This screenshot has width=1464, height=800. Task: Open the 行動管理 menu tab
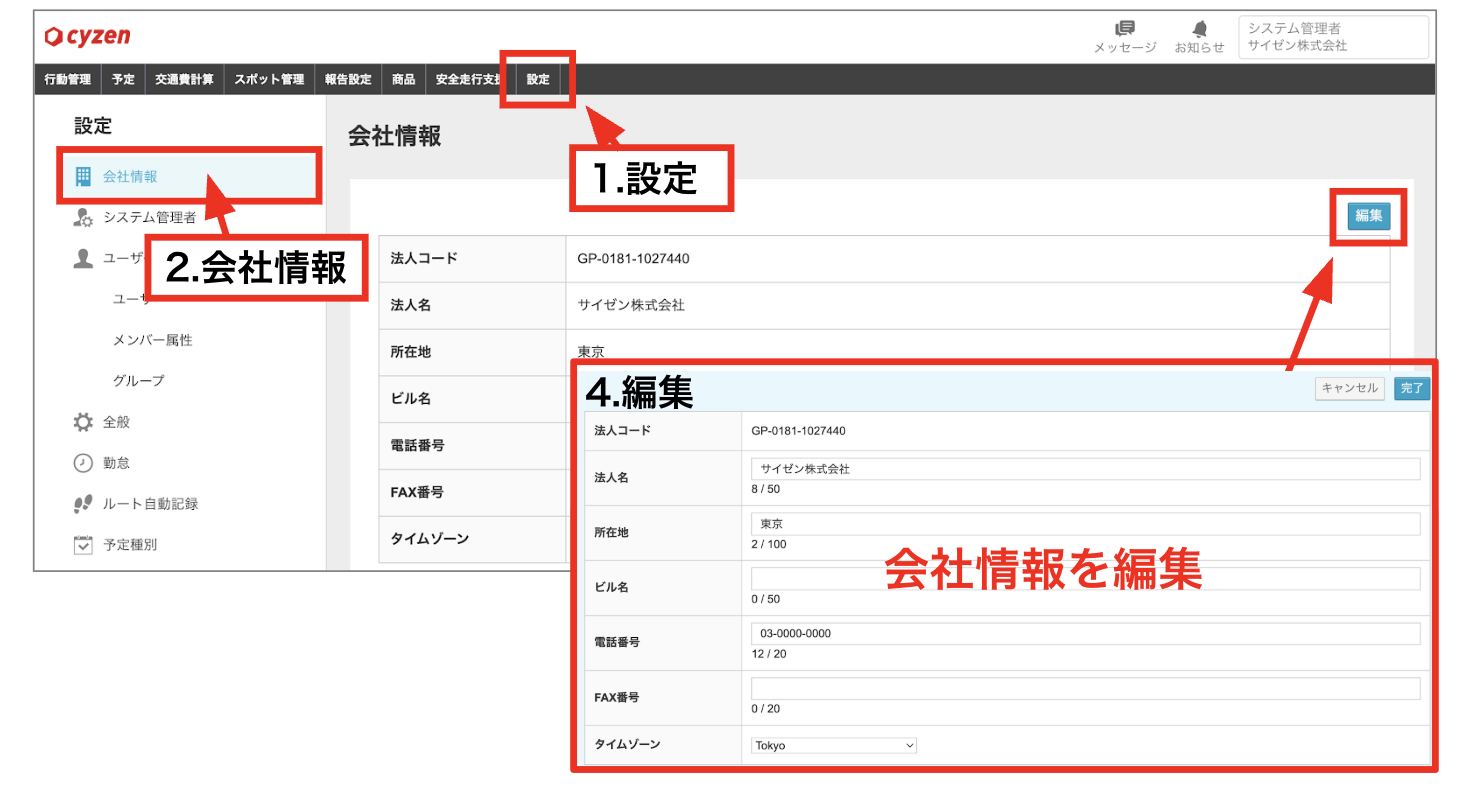coord(68,79)
